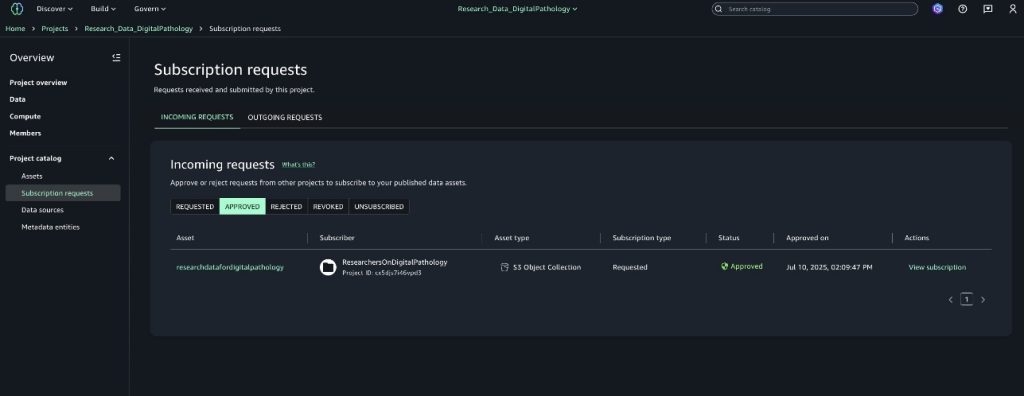1024x396 pixels.
Task: Open the Discover dropdown menu
Action: tap(54, 9)
